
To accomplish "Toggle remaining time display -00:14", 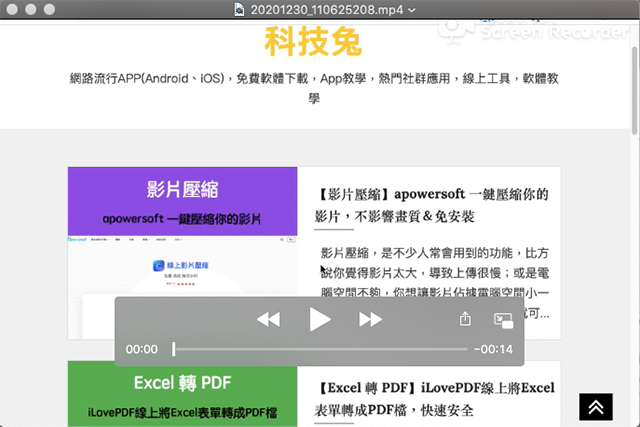I will coord(493,349).
